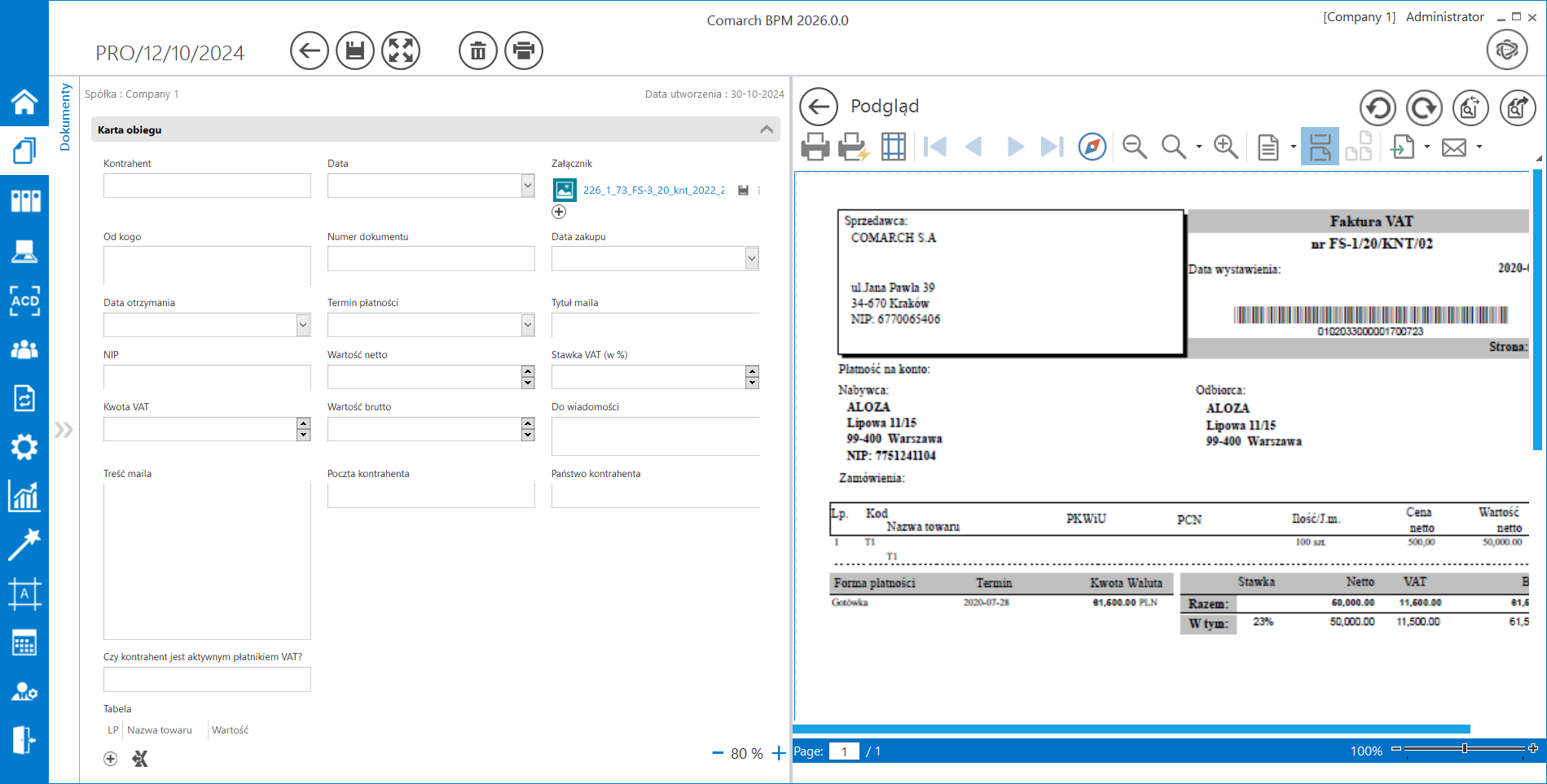Click the back arrow beside Podgląd
This screenshot has height=784, width=1547.
[819, 107]
